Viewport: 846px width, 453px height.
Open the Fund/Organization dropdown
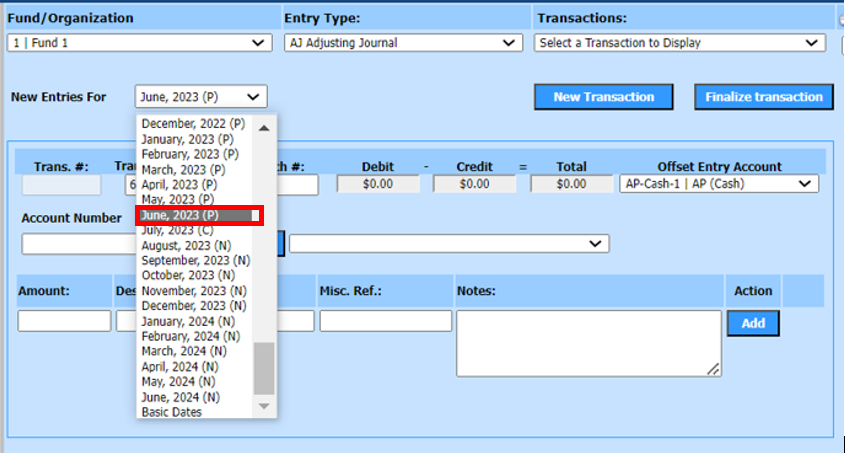coord(138,43)
